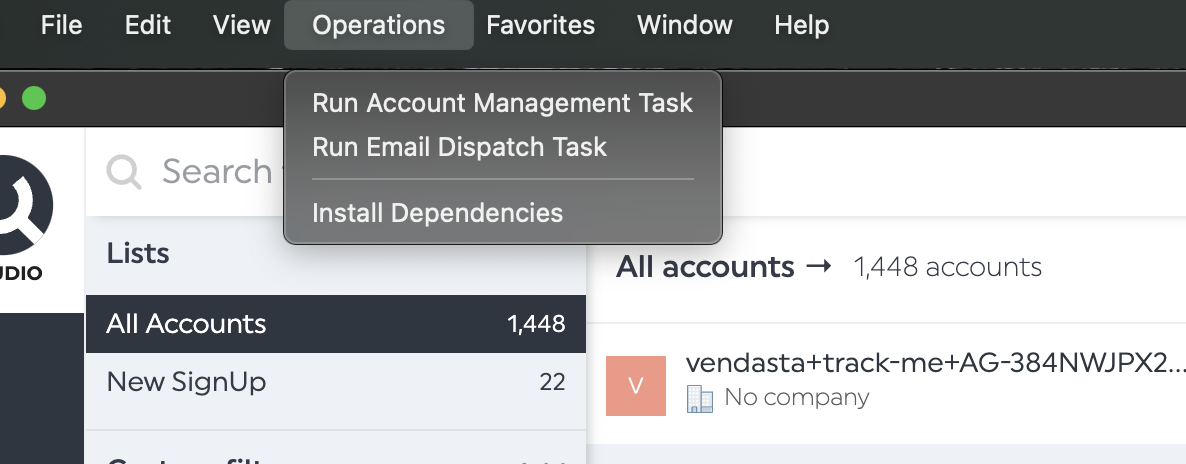Screen dimensions: 1186x464
Task: Open the Window menu
Action: [685, 25]
